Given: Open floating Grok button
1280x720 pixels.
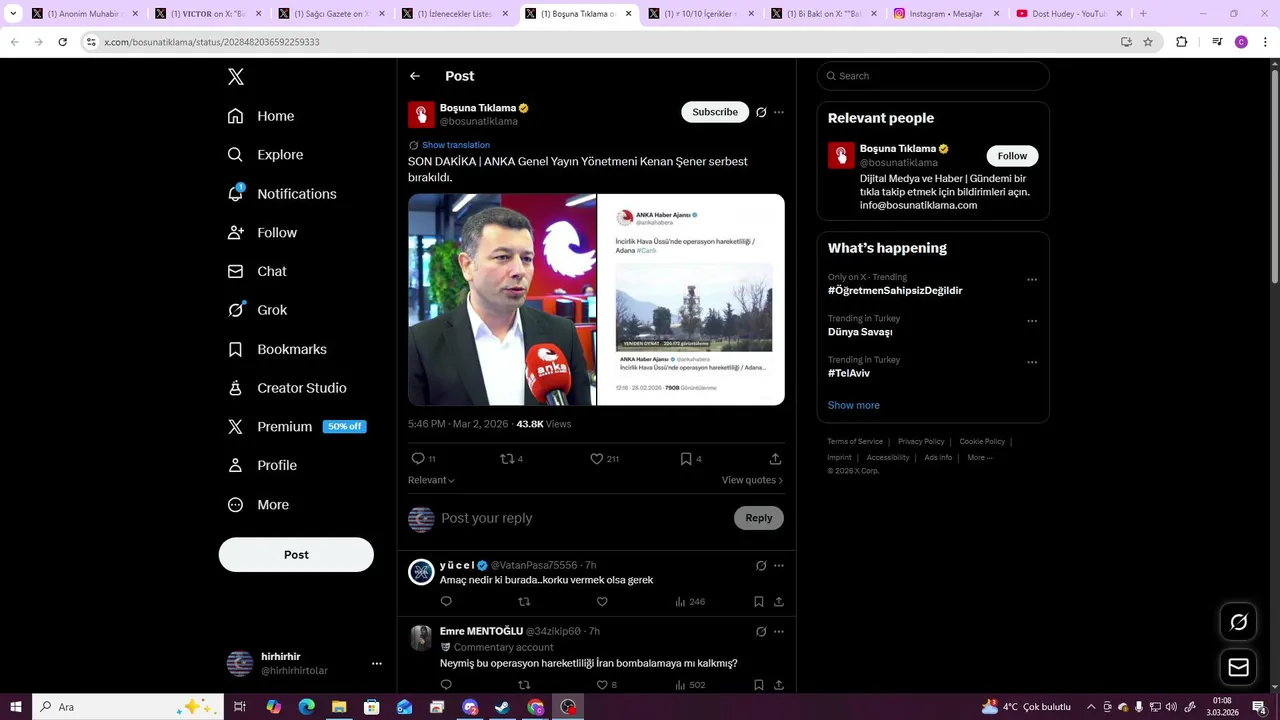Looking at the screenshot, I should 1239,622.
